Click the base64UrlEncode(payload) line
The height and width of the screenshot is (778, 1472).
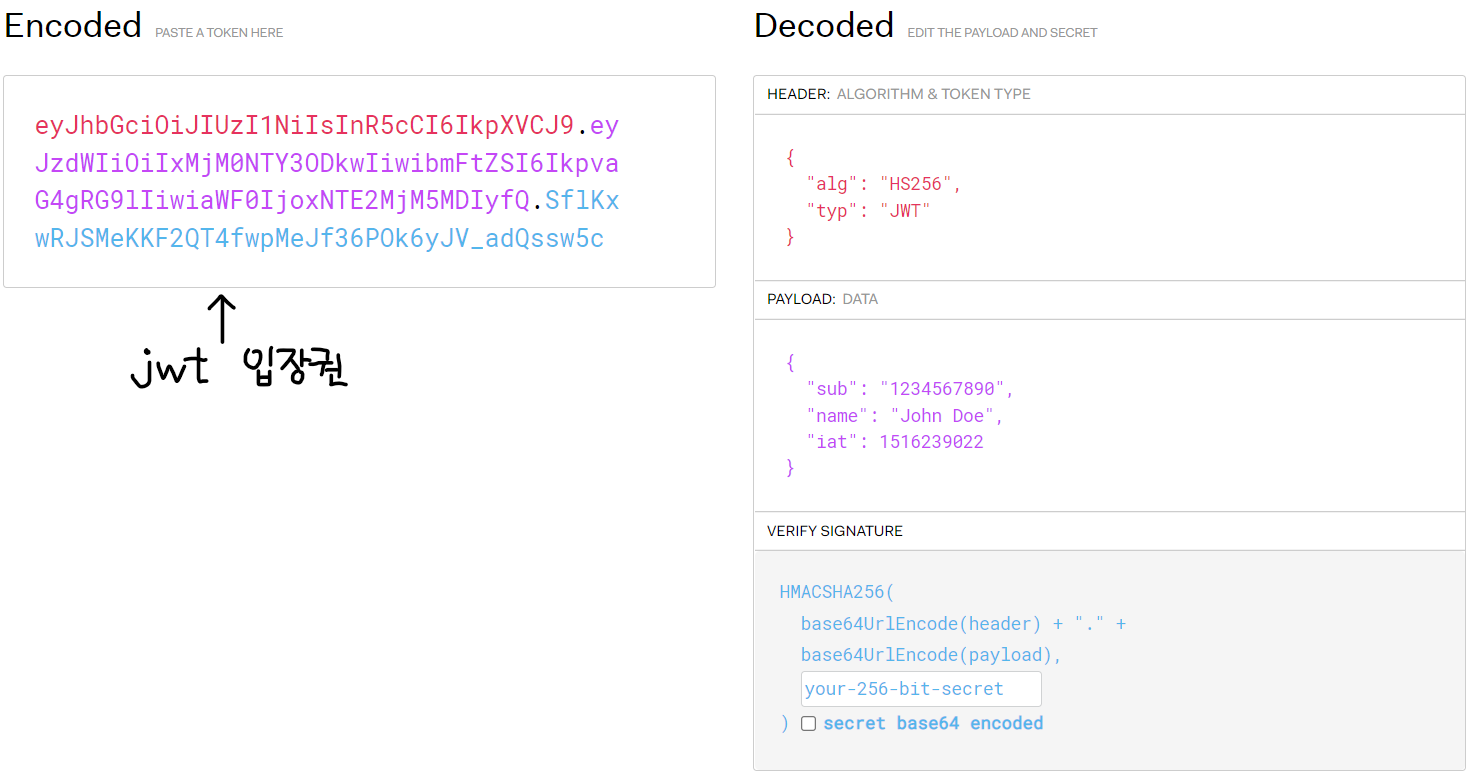coord(931,656)
